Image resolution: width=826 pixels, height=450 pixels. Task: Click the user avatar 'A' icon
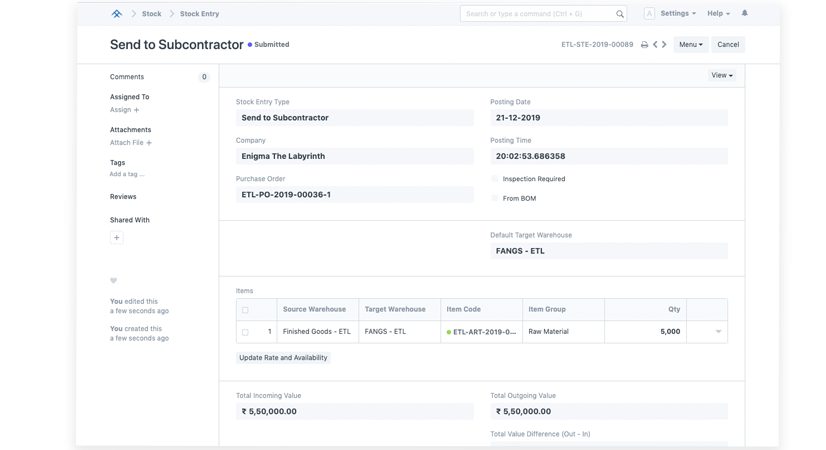pyautogui.click(x=649, y=14)
